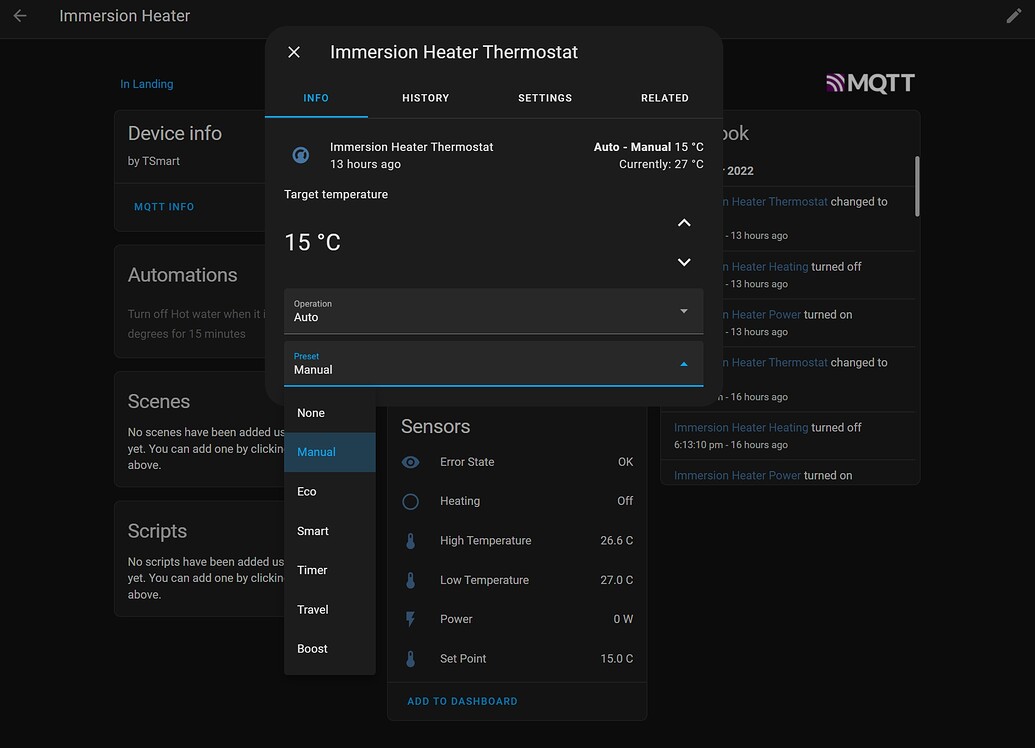Click the Currently: 27 °C text
The height and width of the screenshot is (748, 1035).
point(661,164)
